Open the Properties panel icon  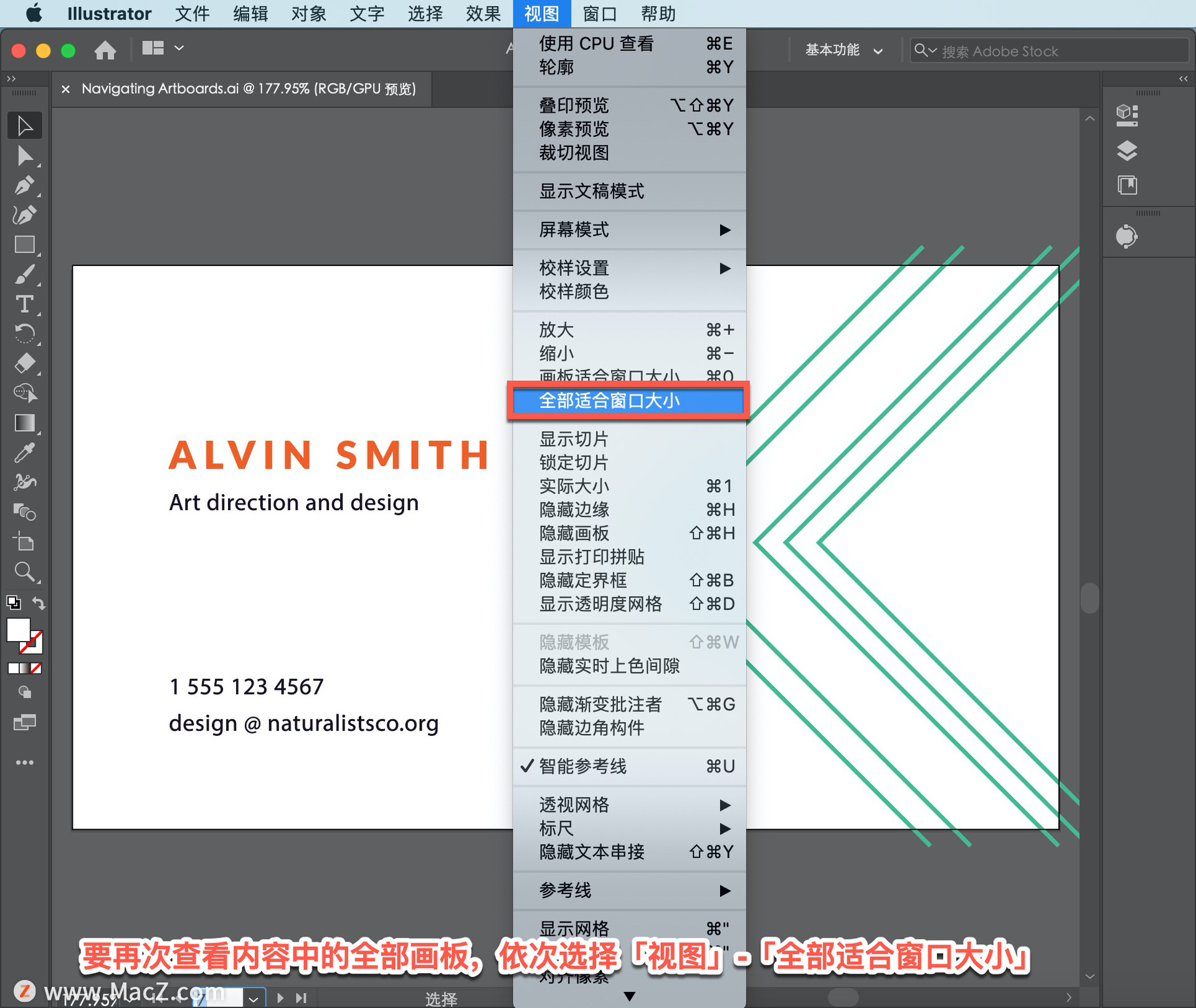(1127, 115)
